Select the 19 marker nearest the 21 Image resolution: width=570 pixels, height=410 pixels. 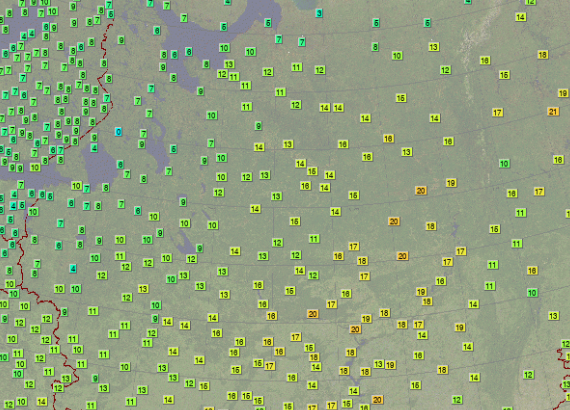click(x=563, y=93)
